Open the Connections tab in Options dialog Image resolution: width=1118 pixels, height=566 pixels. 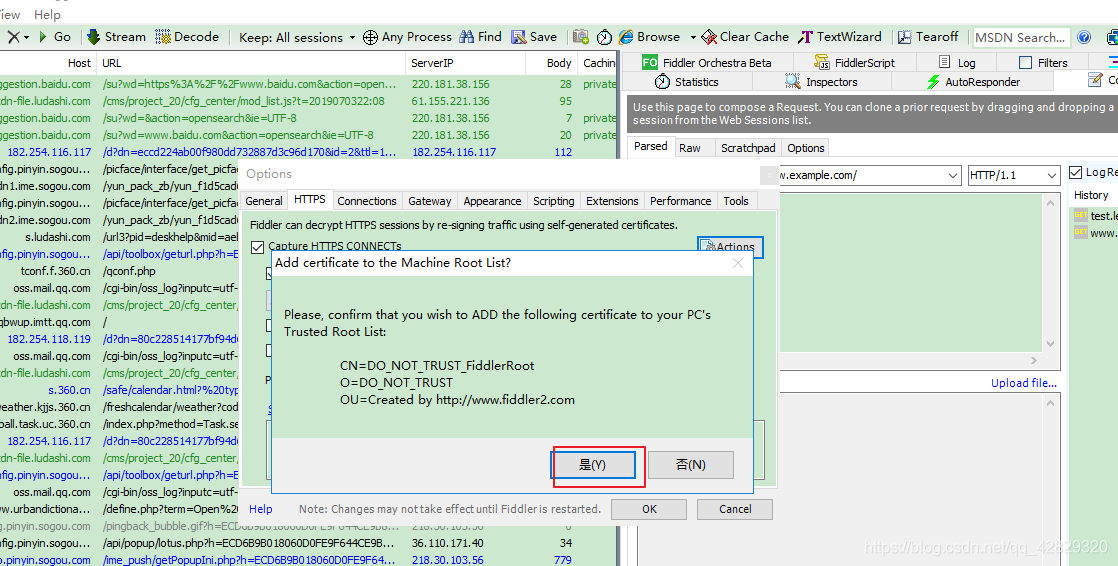(x=366, y=201)
